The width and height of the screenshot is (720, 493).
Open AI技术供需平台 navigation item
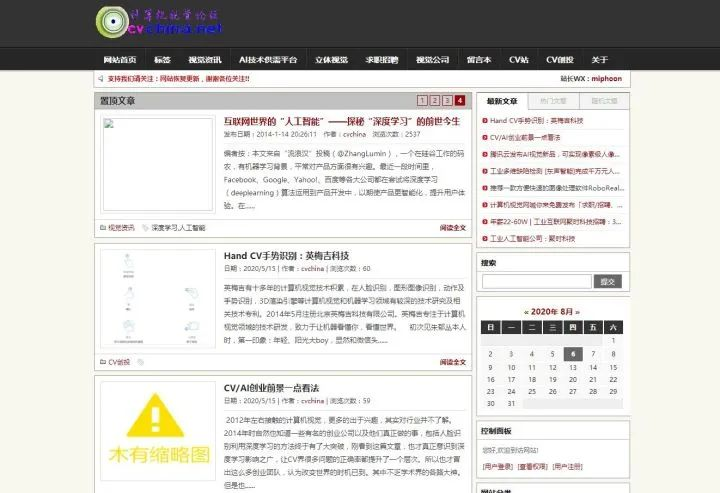pos(268,60)
